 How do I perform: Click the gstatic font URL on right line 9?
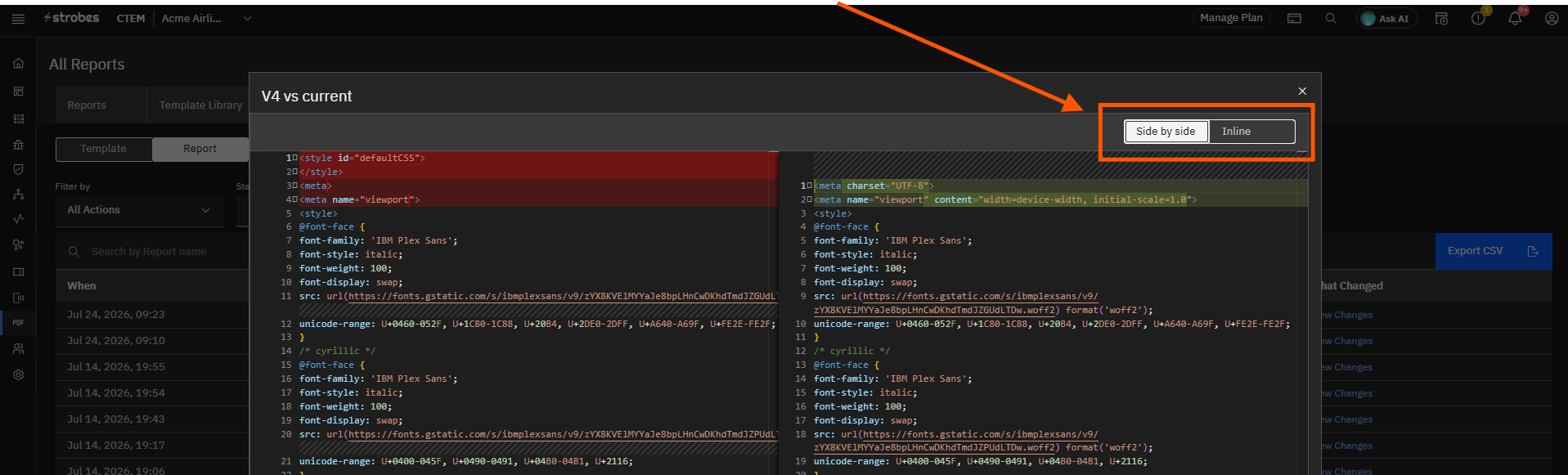click(982, 296)
